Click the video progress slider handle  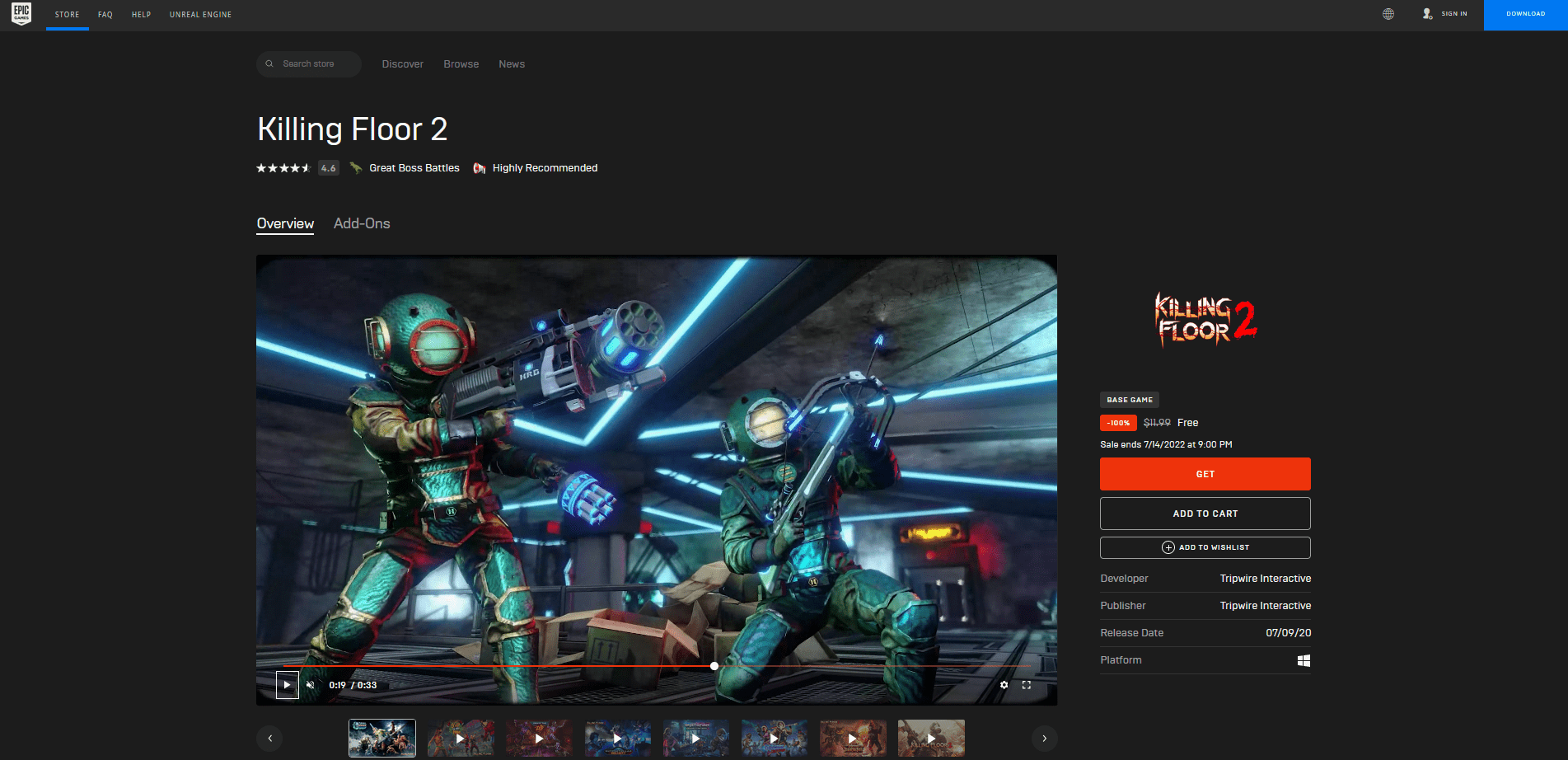tap(714, 666)
